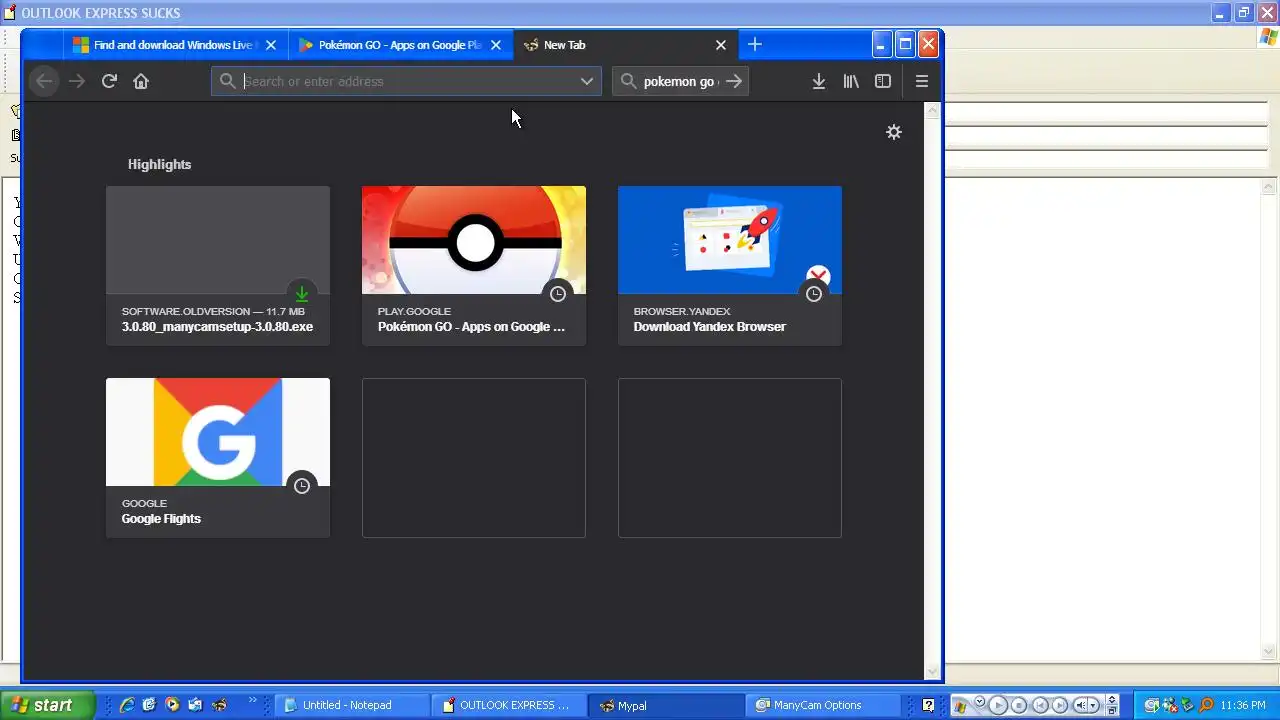Reload the current page
Viewport: 1280px width, 720px height.
click(x=109, y=81)
